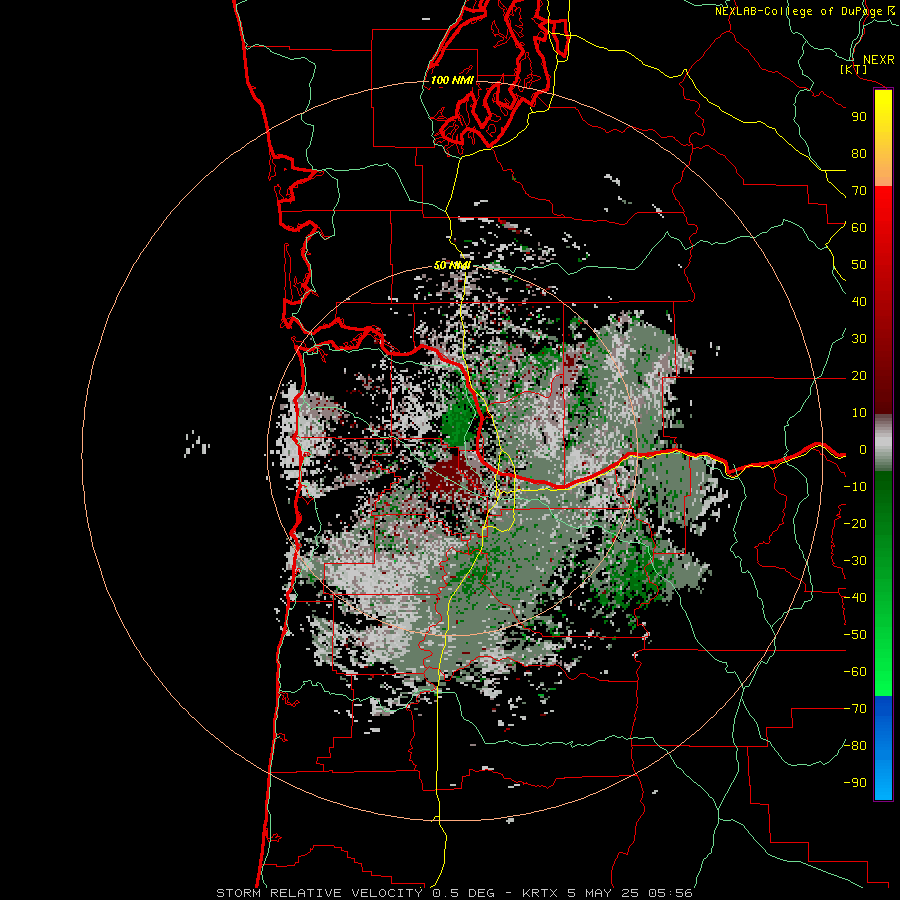Click the positive 50 scale value
The height and width of the screenshot is (900, 900).
click(x=859, y=265)
